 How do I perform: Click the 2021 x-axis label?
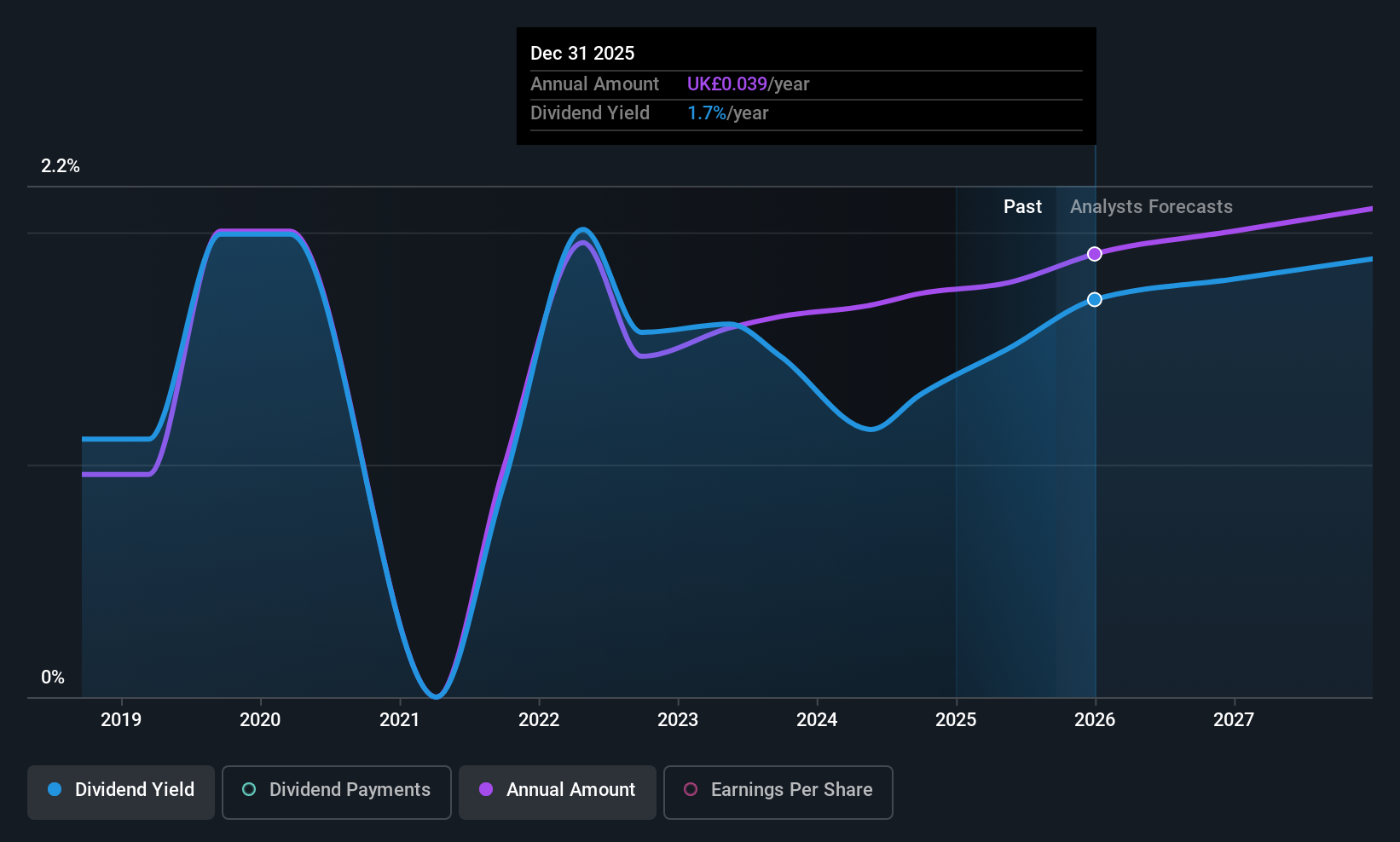tap(399, 719)
